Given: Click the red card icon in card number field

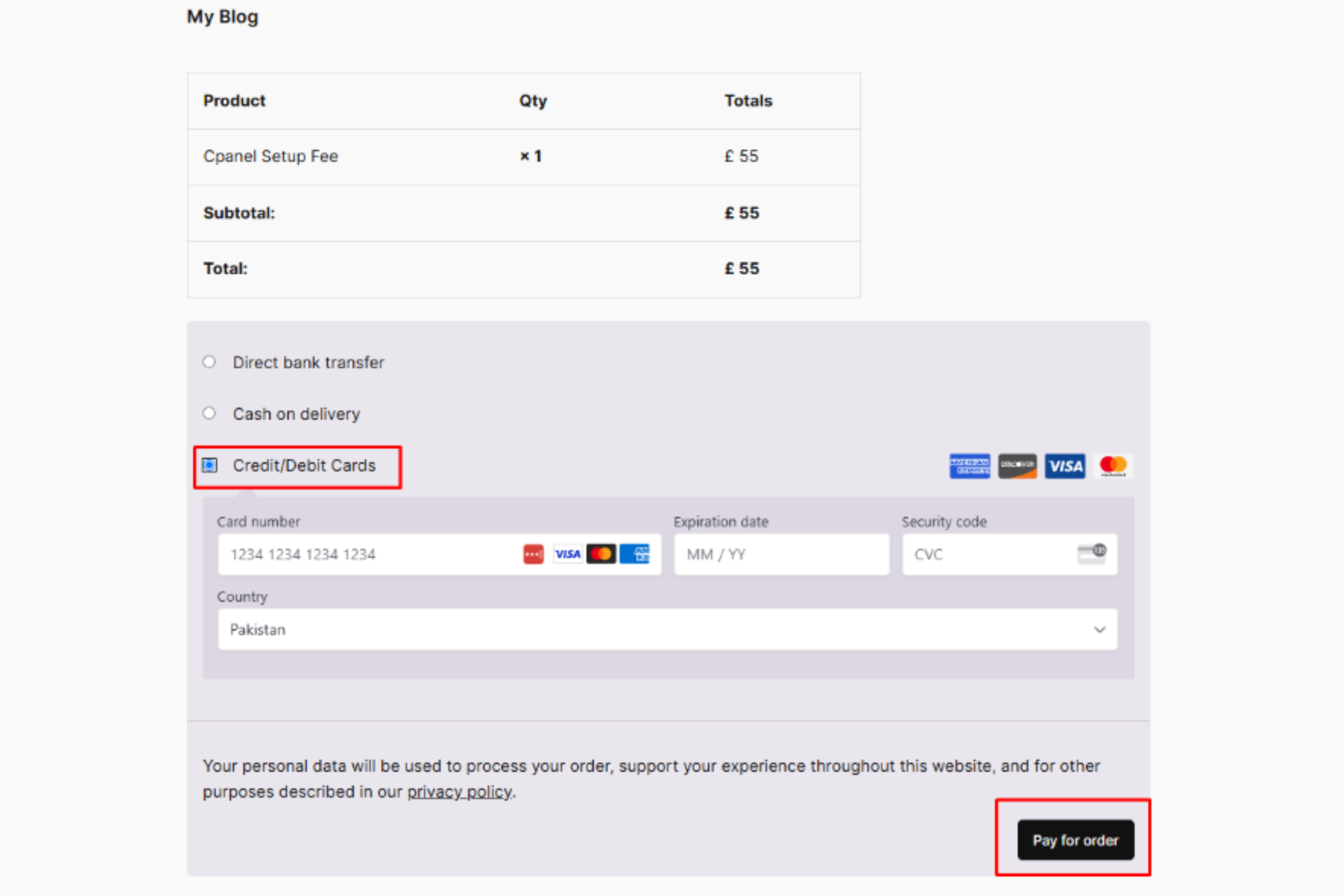Looking at the screenshot, I should (533, 554).
